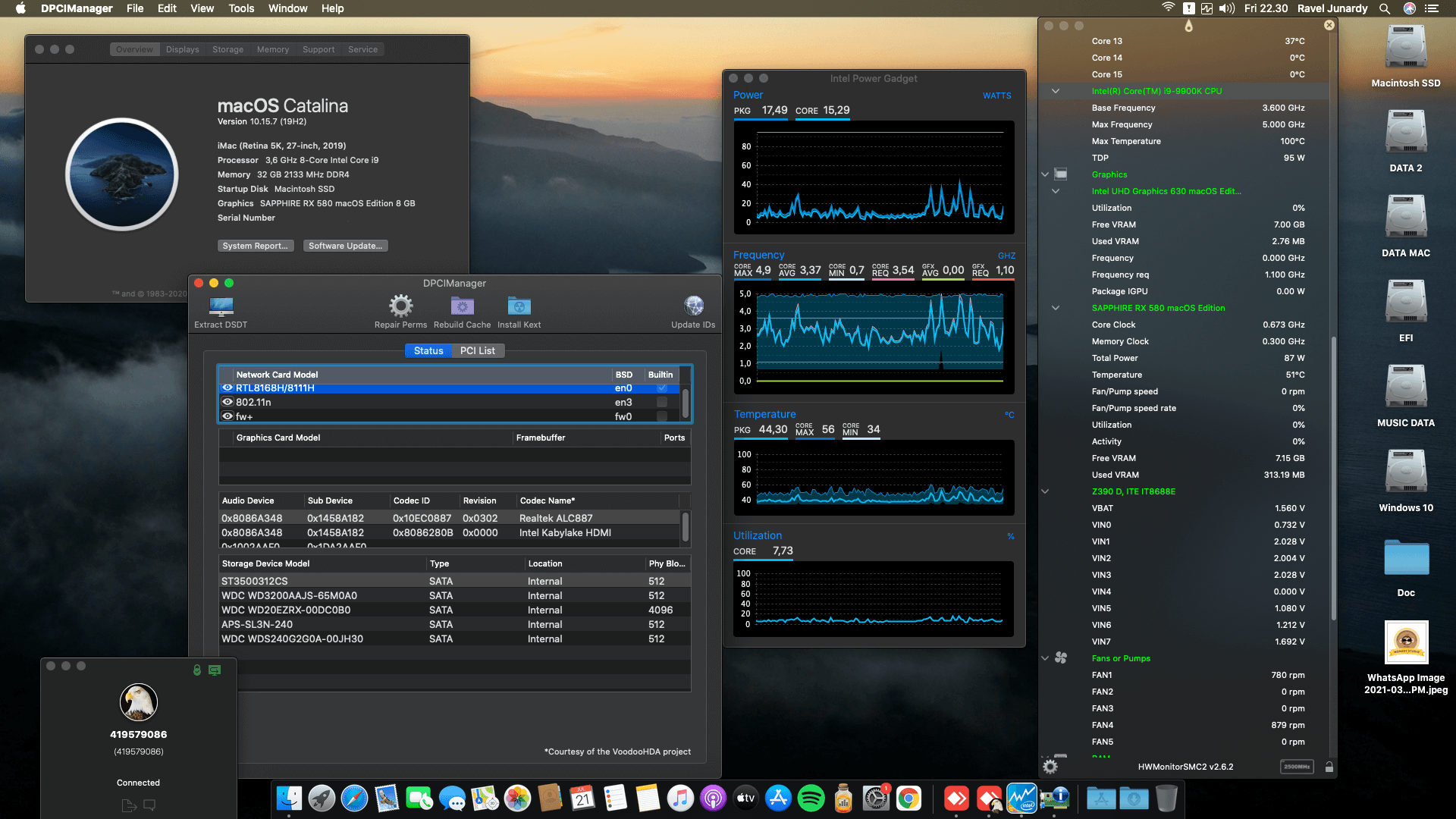Collapse SAPPHIRE RX 580 macOS Edition group
This screenshot has height=819, width=1456.
click(x=1056, y=308)
